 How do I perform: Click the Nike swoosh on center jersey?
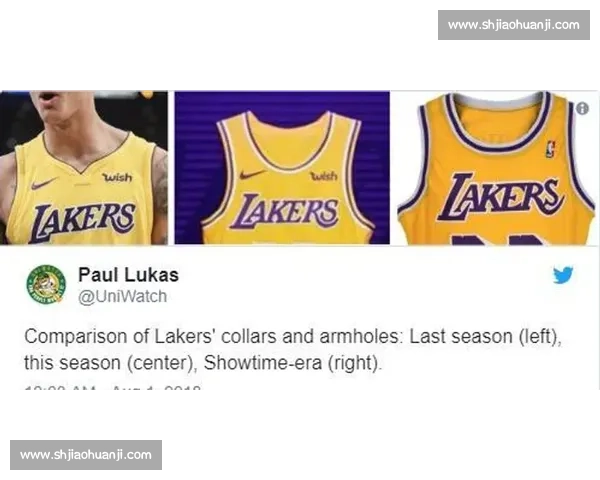pyautogui.click(x=253, y=175)
